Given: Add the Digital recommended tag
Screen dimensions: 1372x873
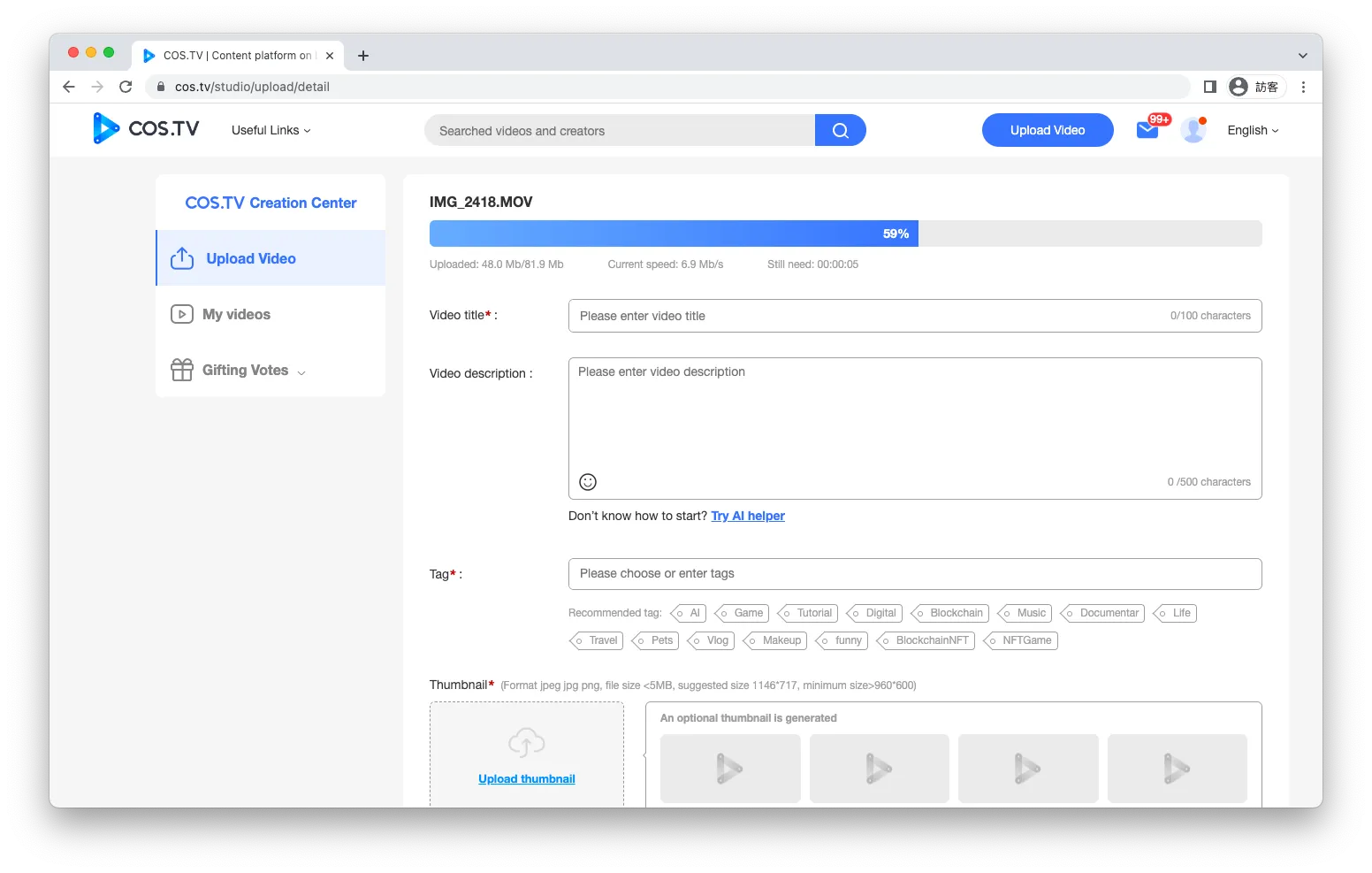Looking at the screenshot, I should (874, 613).
